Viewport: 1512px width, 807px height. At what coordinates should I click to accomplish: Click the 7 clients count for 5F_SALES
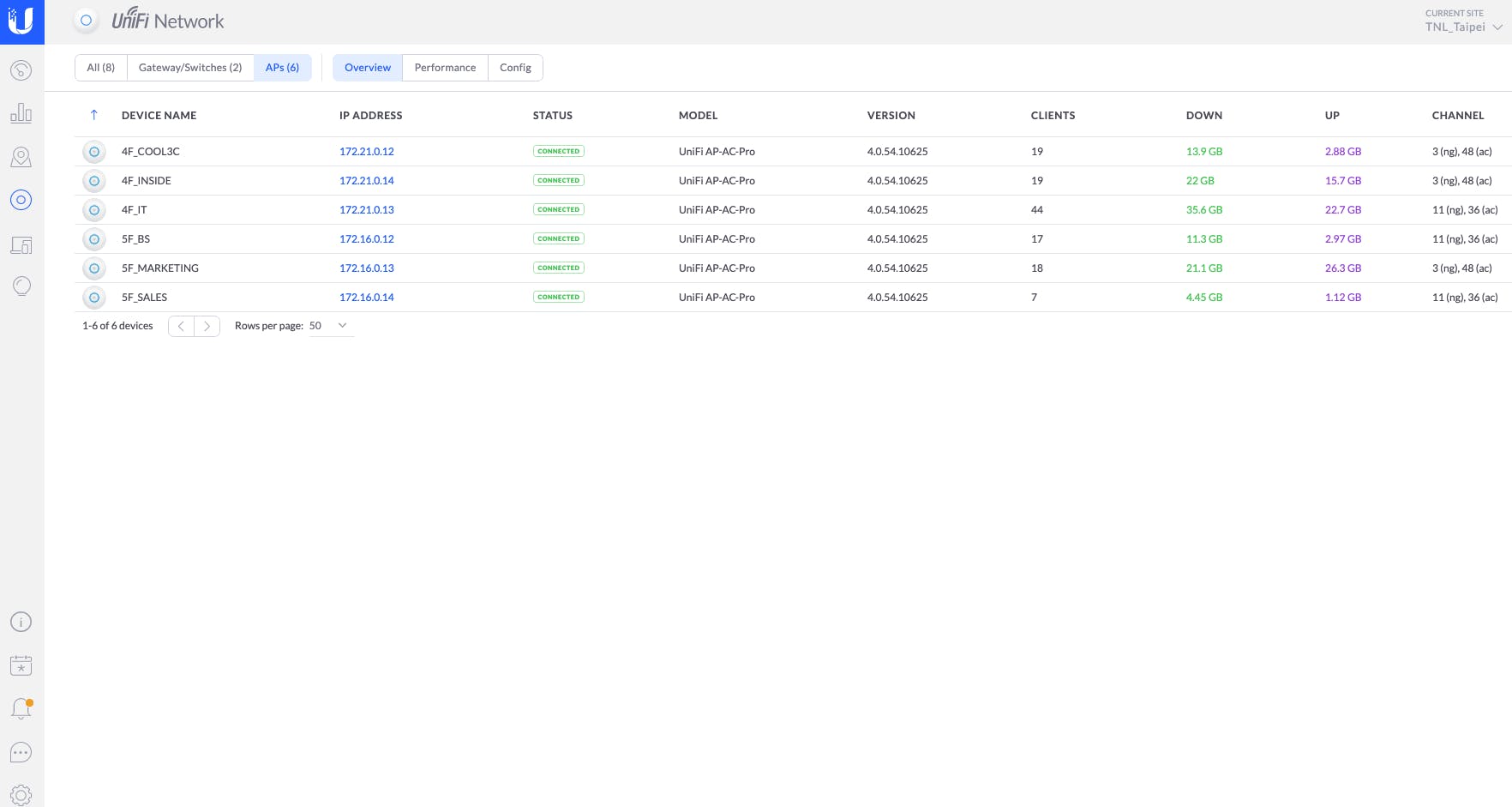coord(1035,298)
